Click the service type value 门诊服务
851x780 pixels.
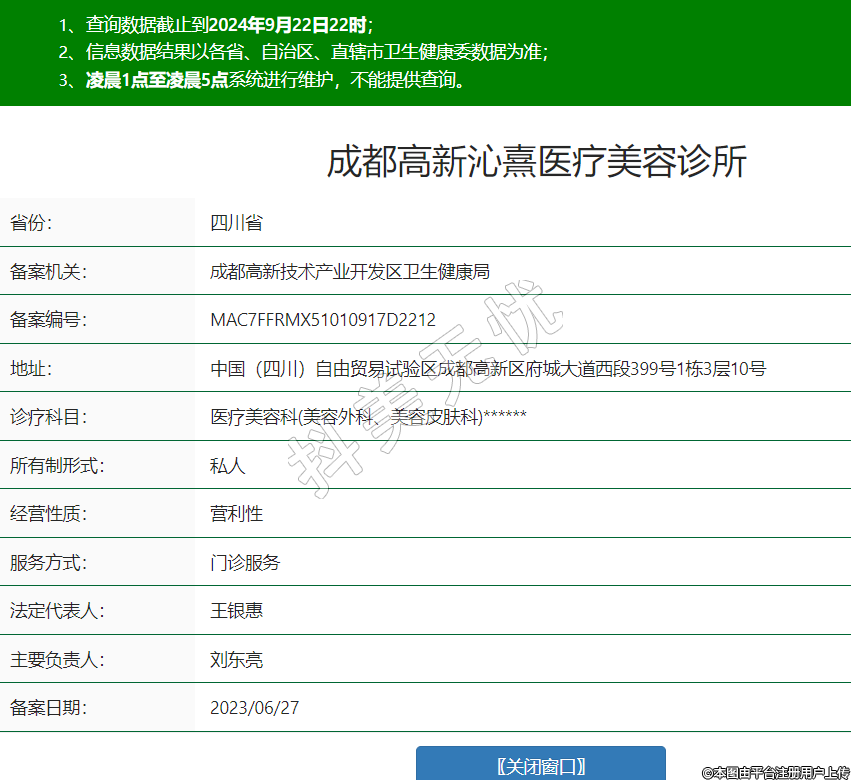[245, 562]
